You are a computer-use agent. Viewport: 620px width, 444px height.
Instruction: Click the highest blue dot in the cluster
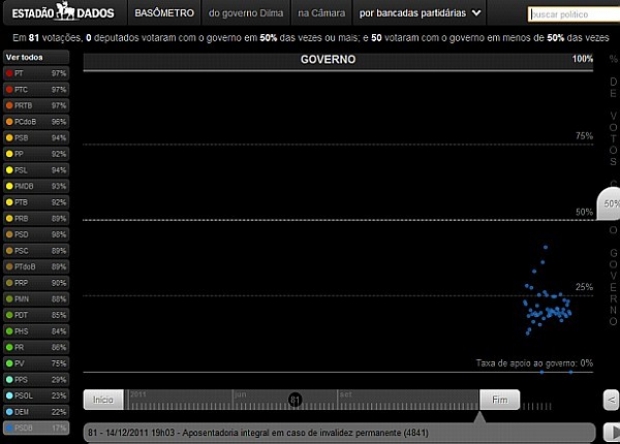[545, 247]
